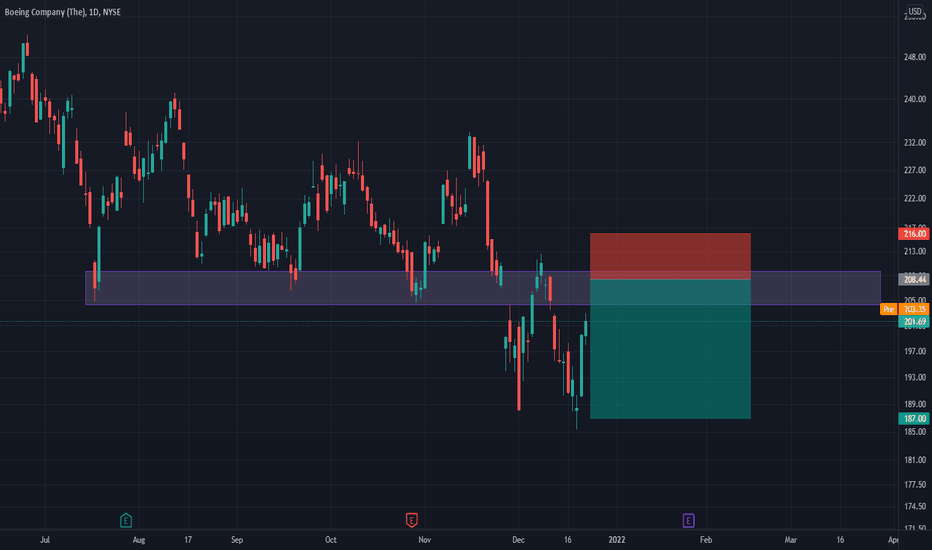932x550 pixels.
Task: Click the green earnings marker near August
Action: point(126,521)
